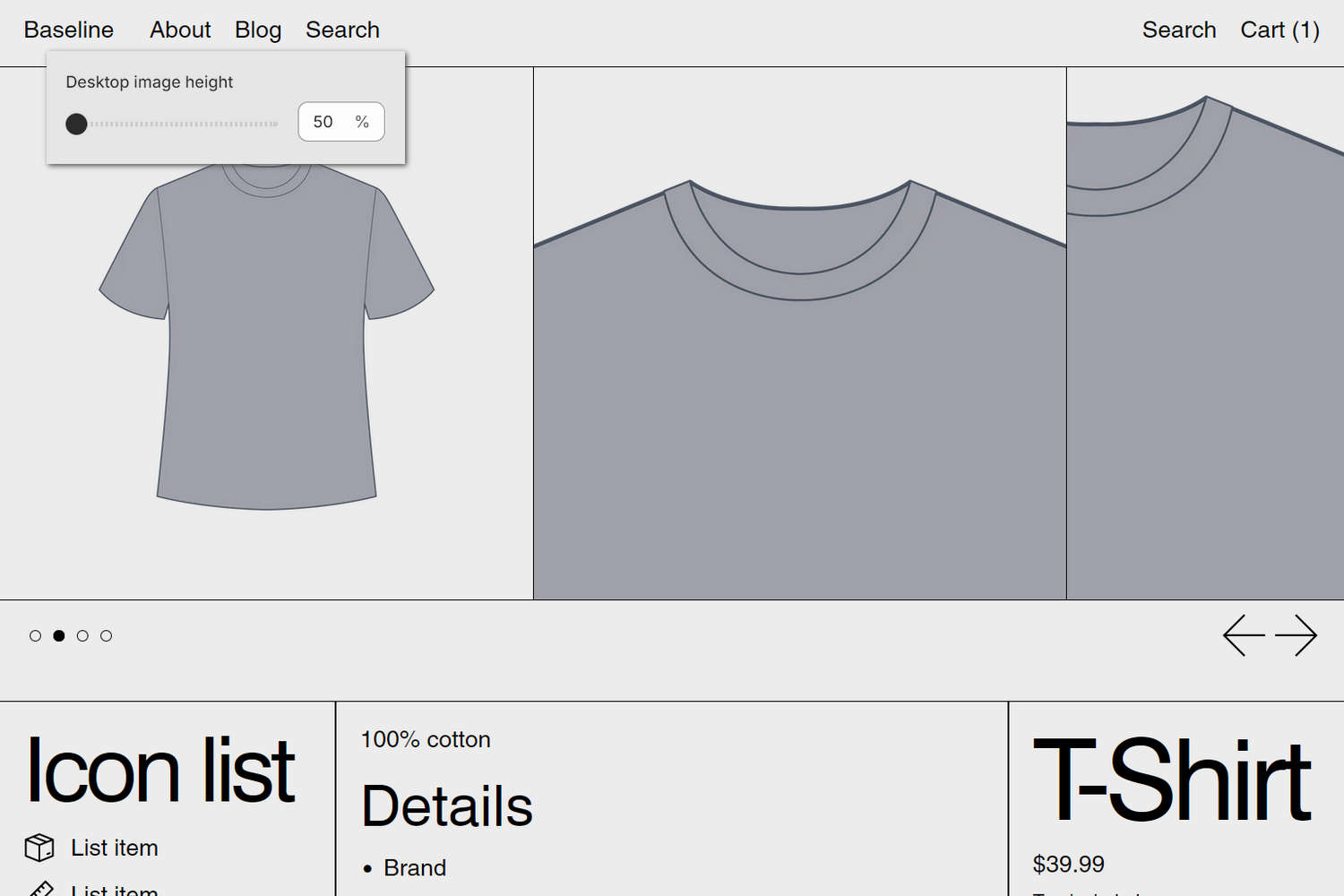Viewport: 1344px width, 896px height.
Task: Open the About page
Action: 180,30
